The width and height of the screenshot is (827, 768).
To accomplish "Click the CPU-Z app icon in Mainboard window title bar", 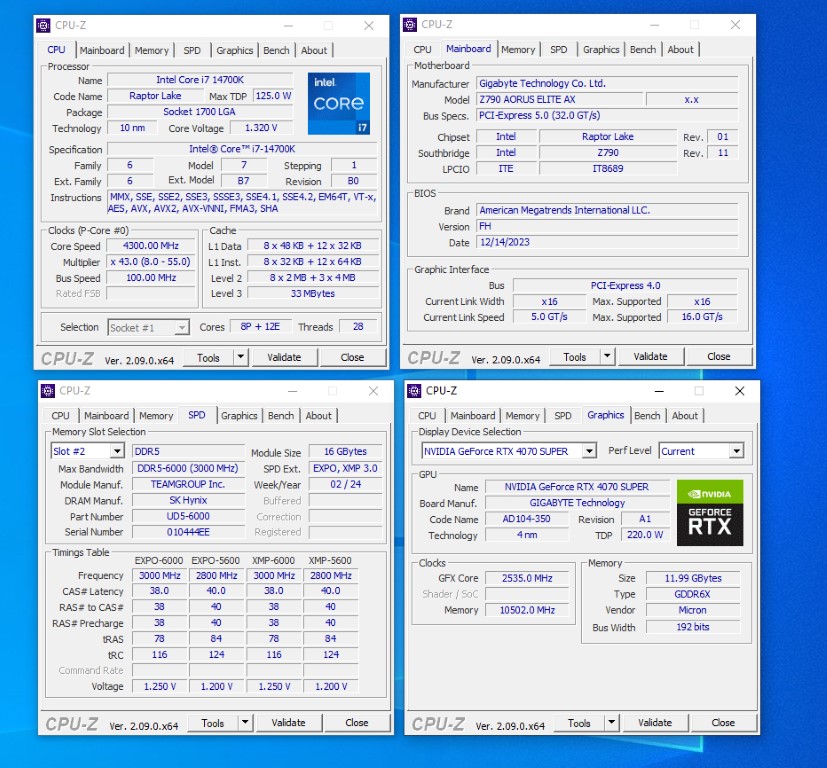I will click(410, 24).
